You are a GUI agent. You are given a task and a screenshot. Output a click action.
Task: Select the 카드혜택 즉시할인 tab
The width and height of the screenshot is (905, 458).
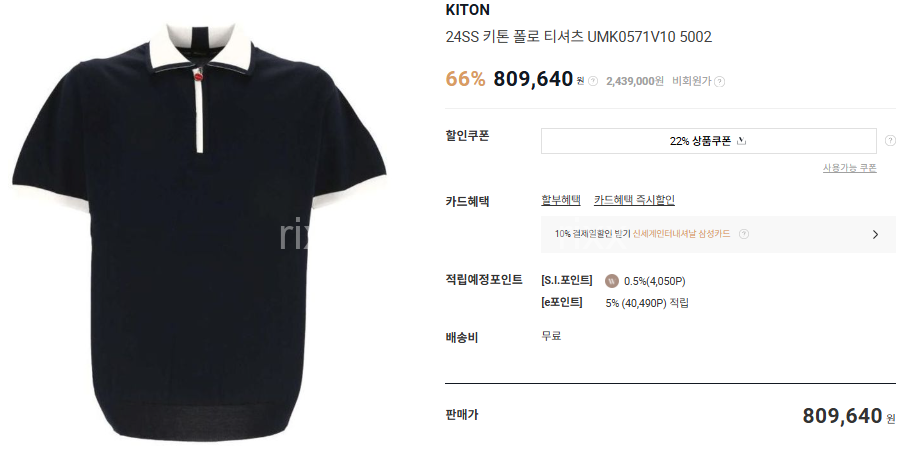(x=634, y=200)
